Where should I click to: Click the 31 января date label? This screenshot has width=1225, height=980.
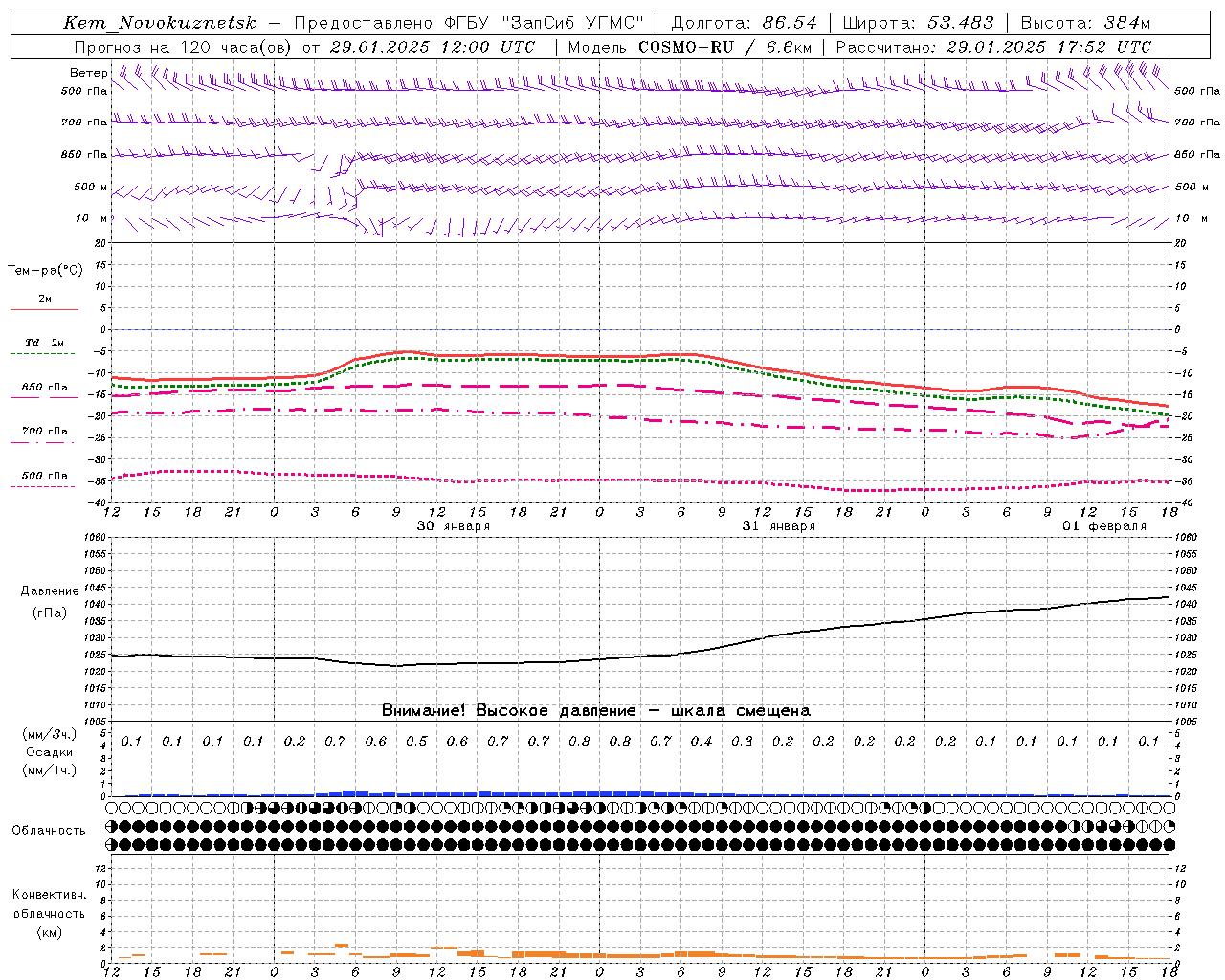778,526
